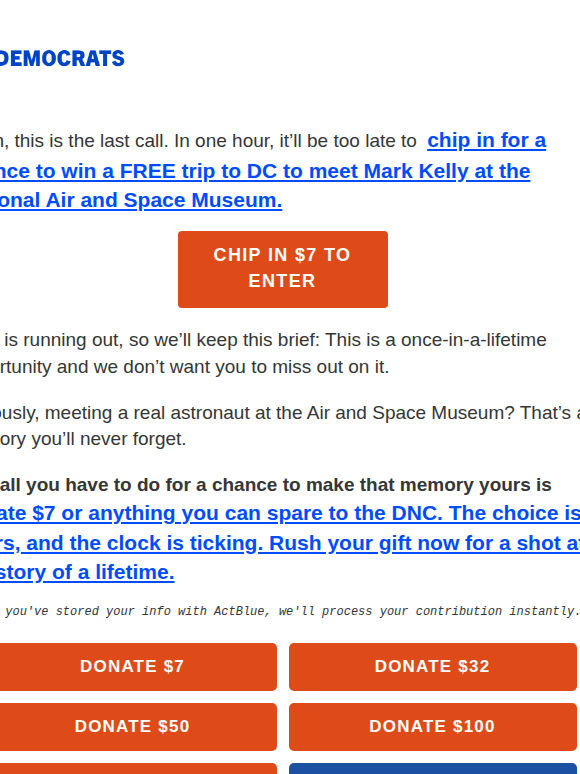Screen dimensions: 580x774
Task: Click the 'you'll never forget' line
Action: click(x=93, y=439)
